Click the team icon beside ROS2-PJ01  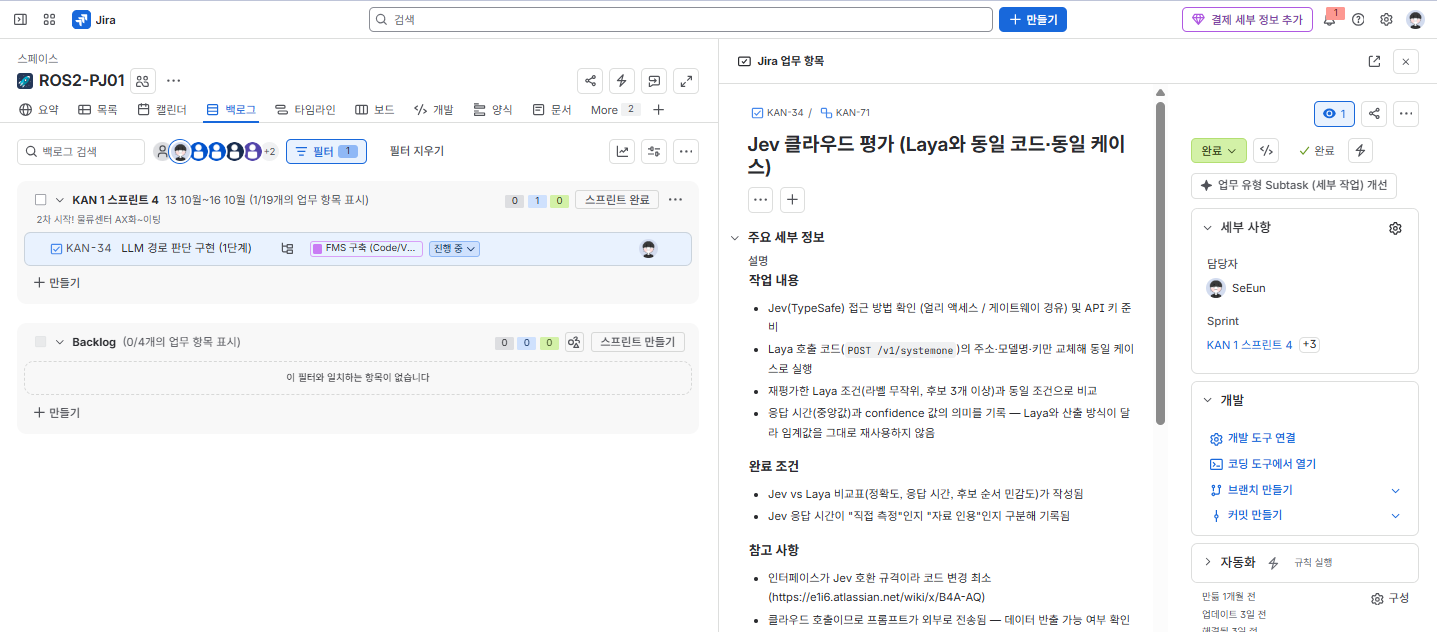[x=143, y=81]
